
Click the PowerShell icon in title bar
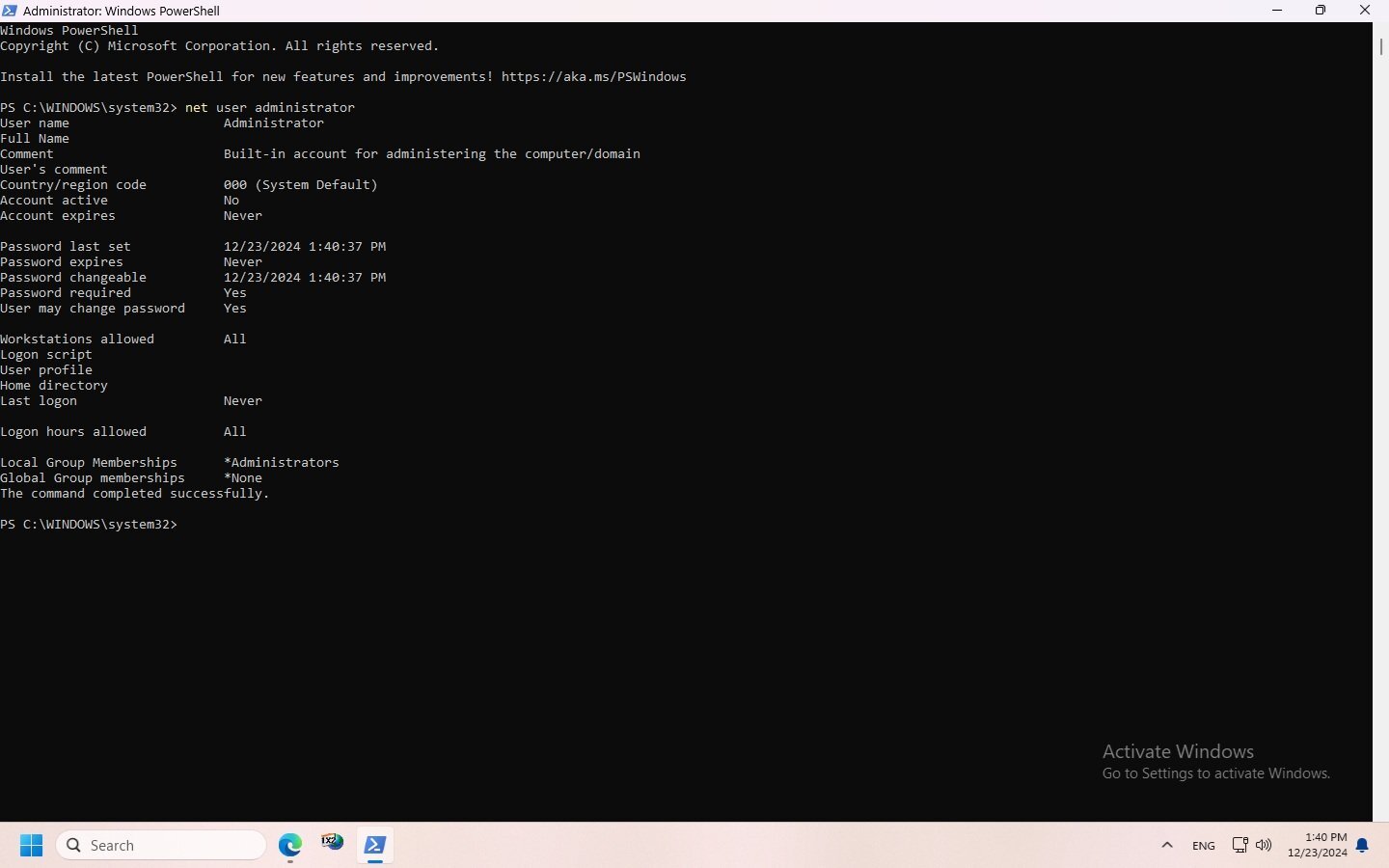(10, 11)
